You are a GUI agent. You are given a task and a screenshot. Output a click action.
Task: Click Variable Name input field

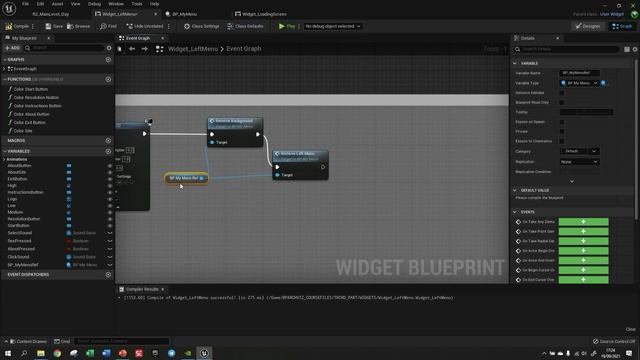pos(579,73)
